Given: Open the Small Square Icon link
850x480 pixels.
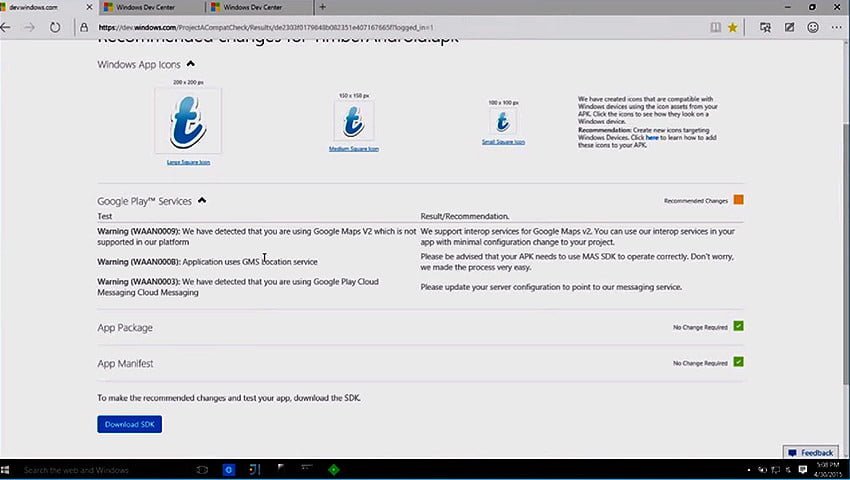Looking at the screenshot, I should (x=503, y=142).
